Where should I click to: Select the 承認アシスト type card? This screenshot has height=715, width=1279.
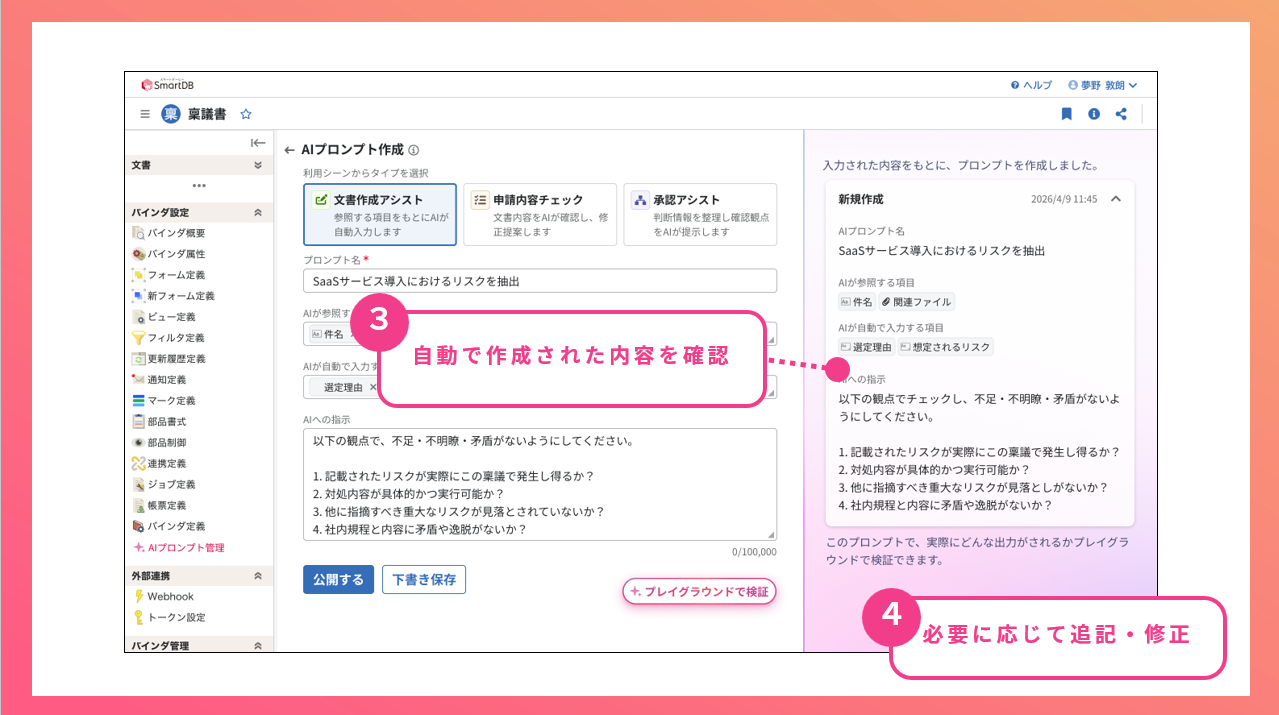pos(700,214)
